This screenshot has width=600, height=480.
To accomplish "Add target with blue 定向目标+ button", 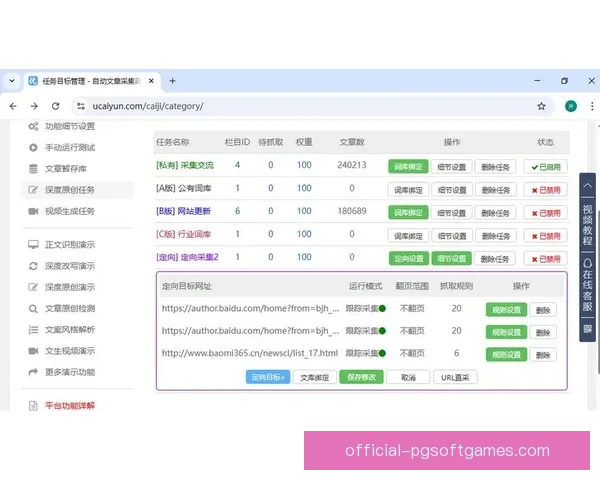I will [x=268, y=377].
